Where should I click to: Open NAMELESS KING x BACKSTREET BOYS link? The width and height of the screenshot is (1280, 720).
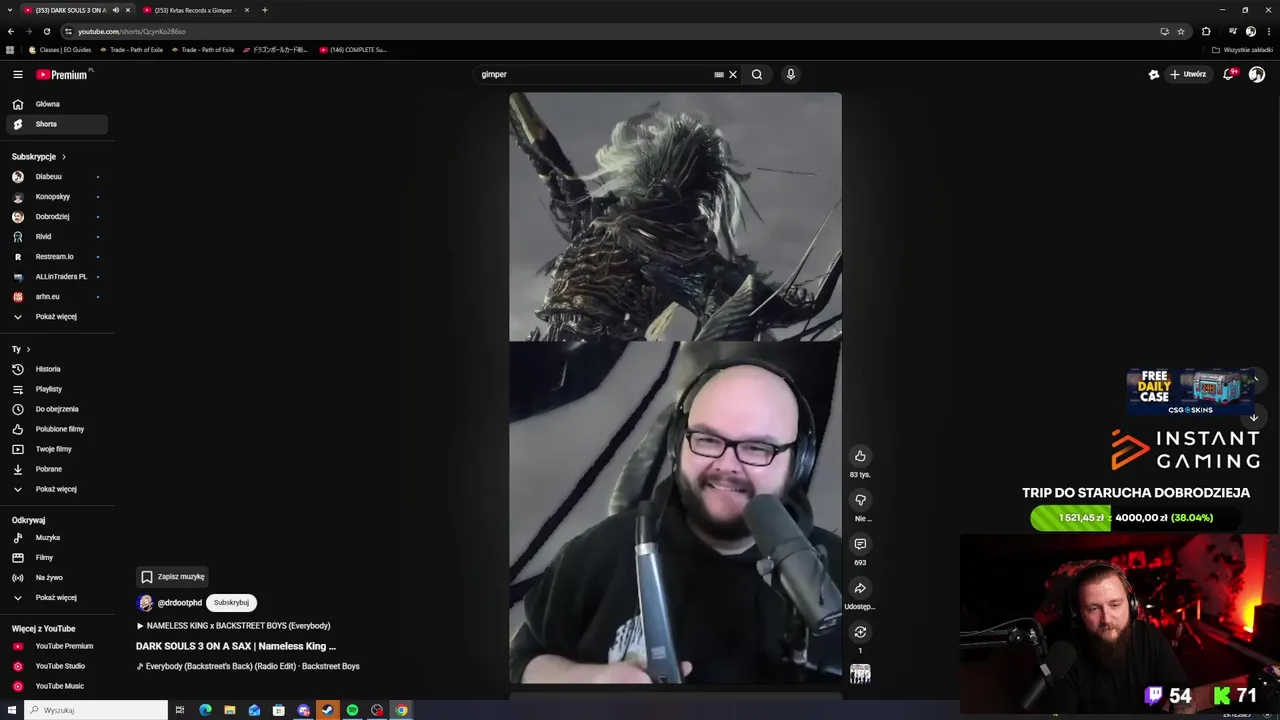tap(233, 626)
